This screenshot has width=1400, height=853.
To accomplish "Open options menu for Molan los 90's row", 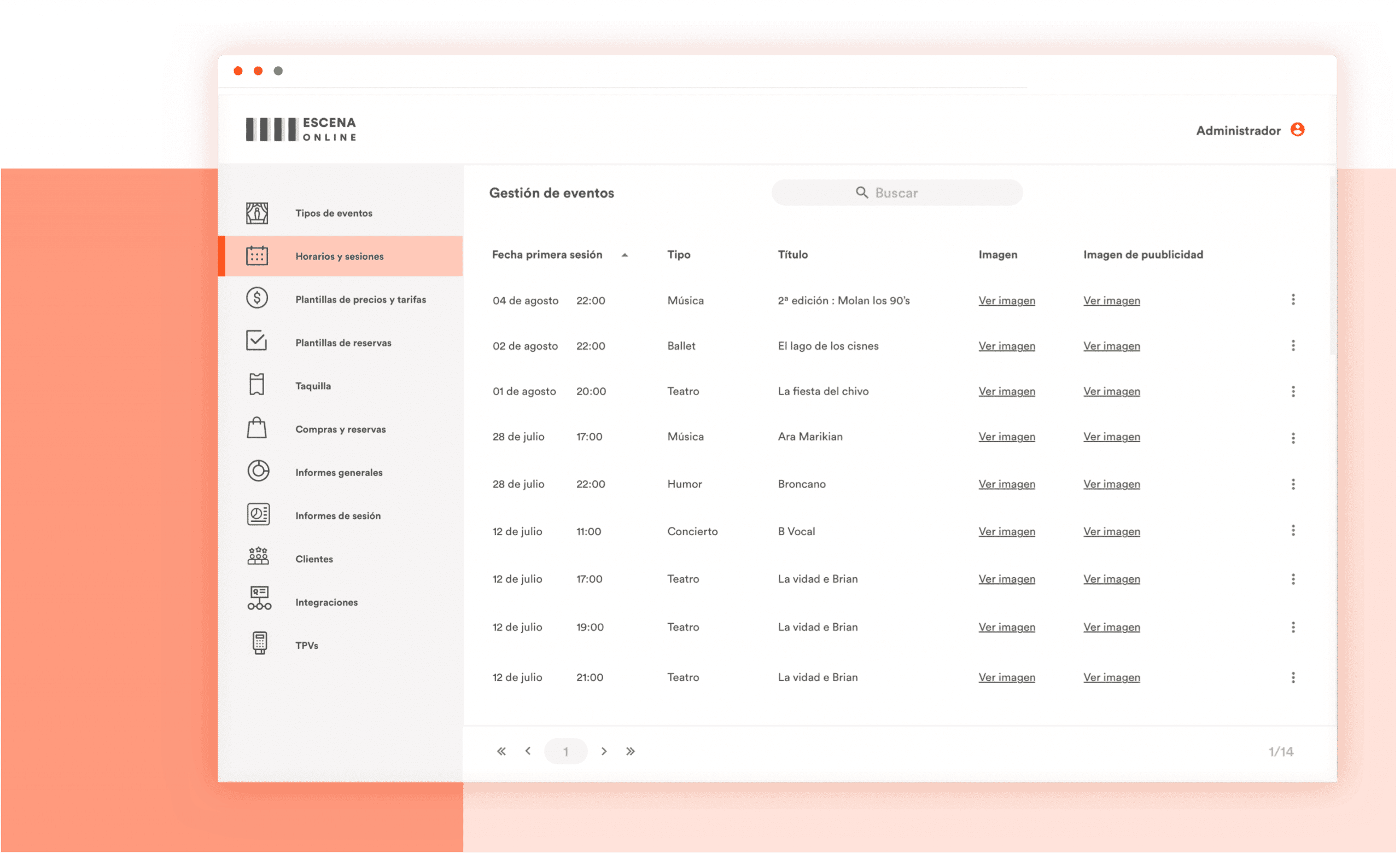I will click(1294, 299).
